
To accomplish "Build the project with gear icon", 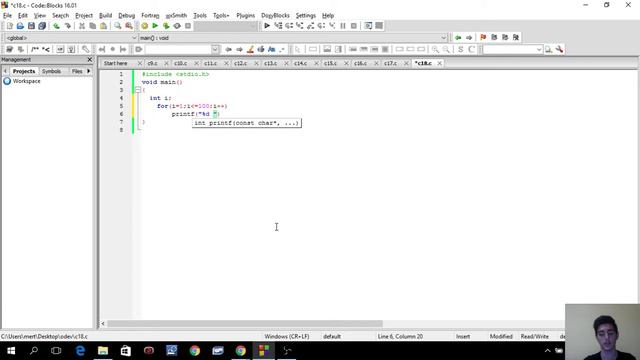I will [144, 26].
